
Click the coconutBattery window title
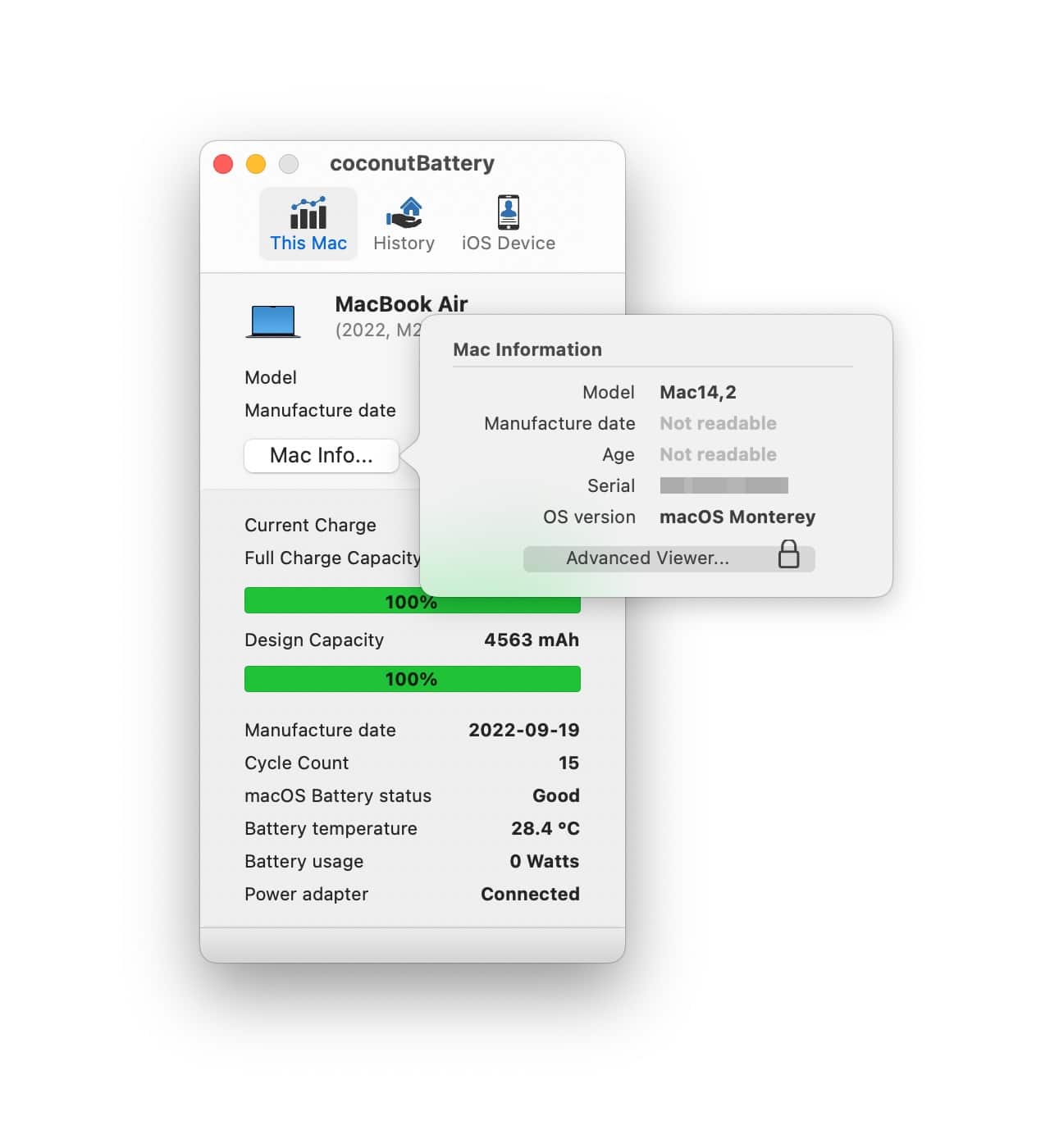[412, 163]
